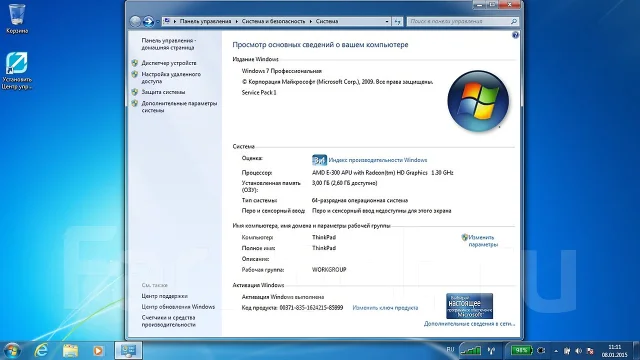
Task: Open Центр обновления Windows link
Action: [x=178, y=307]
